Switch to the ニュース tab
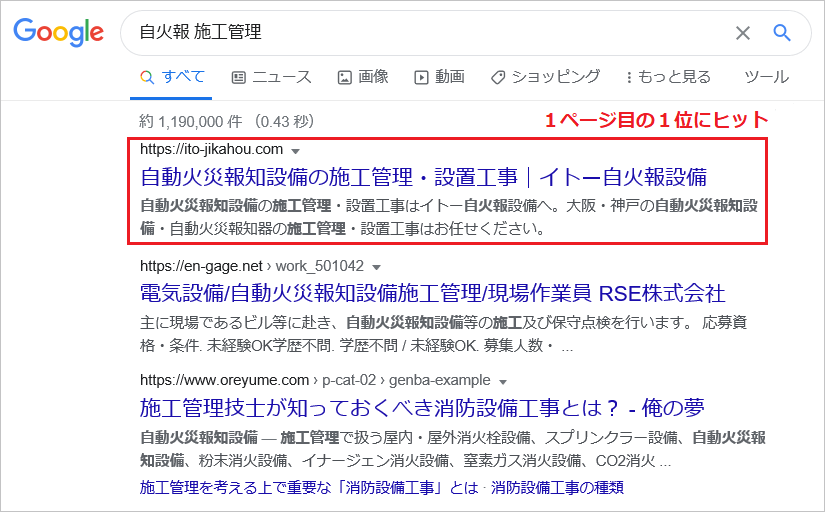The width and height of the screenshot is (825, 512). point(271,77)
